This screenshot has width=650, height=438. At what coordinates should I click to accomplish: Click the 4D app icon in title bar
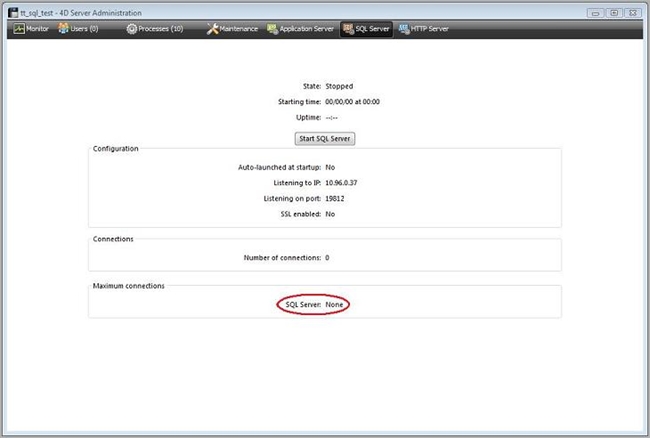point(13,12)
